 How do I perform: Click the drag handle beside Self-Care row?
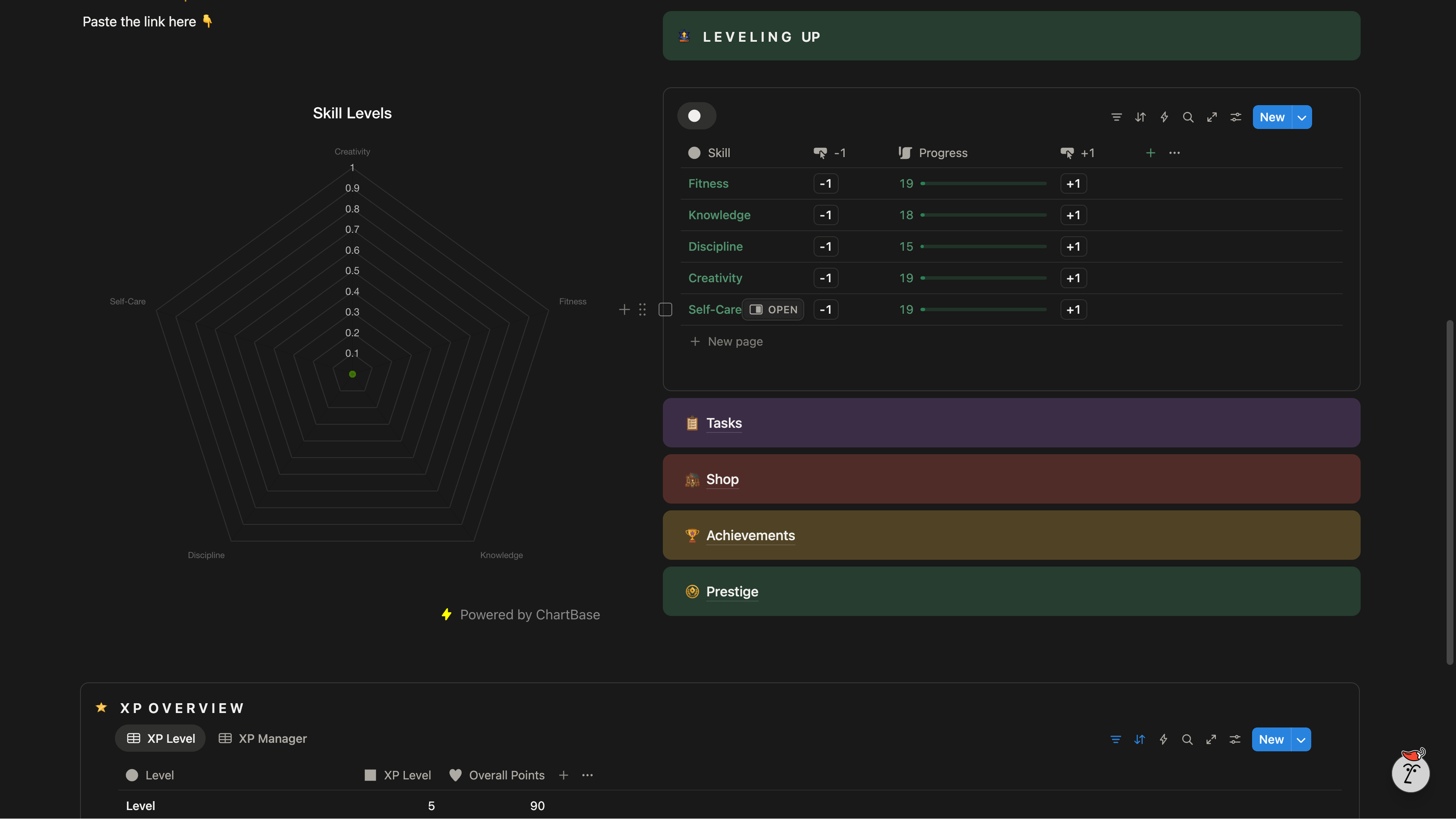tap(642, 309)
